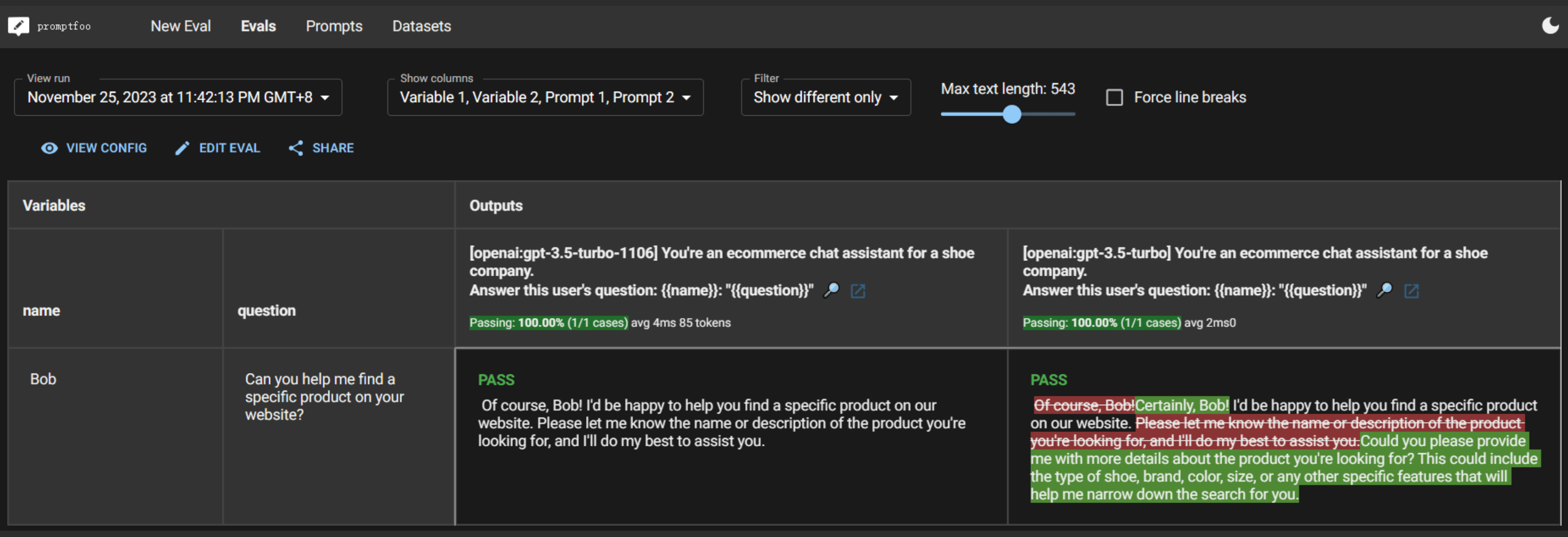Click the share icon next to Share
Screen dimensions: 1568x537
pos(296,148)
